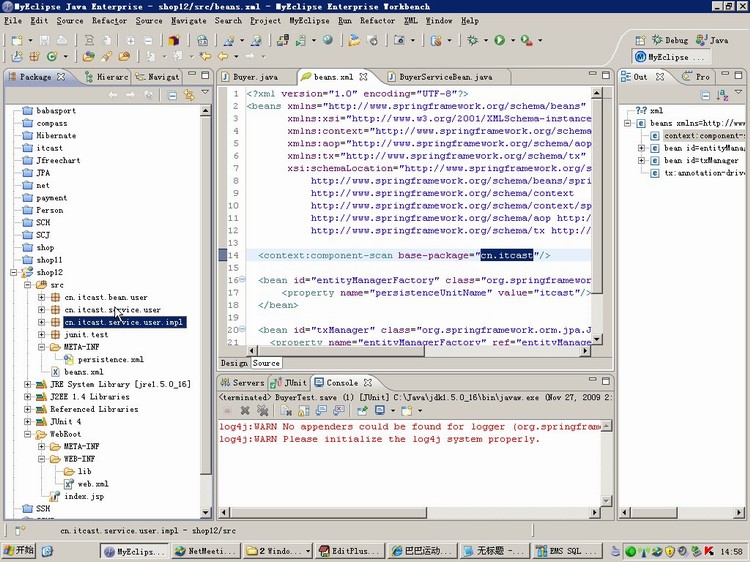Click Remove Launch icon in Console toolbar

[245, 410]
